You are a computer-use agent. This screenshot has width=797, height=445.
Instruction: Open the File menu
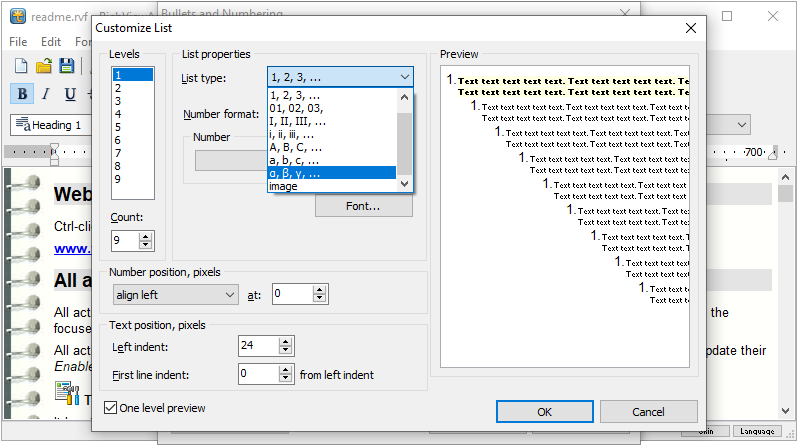(x=18, y=42)
